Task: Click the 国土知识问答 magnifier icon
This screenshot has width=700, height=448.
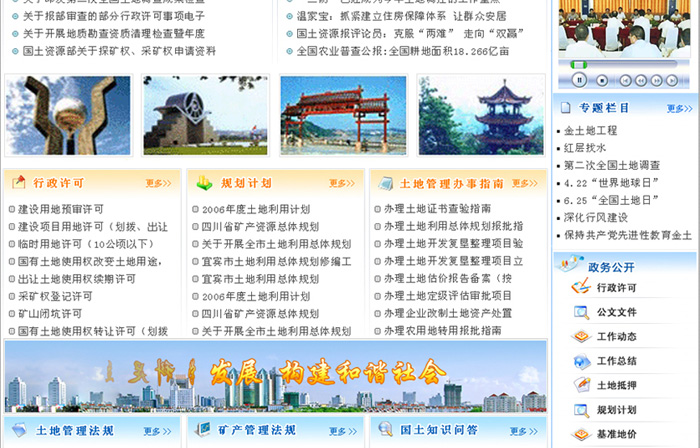Action: tap(385, 428)
